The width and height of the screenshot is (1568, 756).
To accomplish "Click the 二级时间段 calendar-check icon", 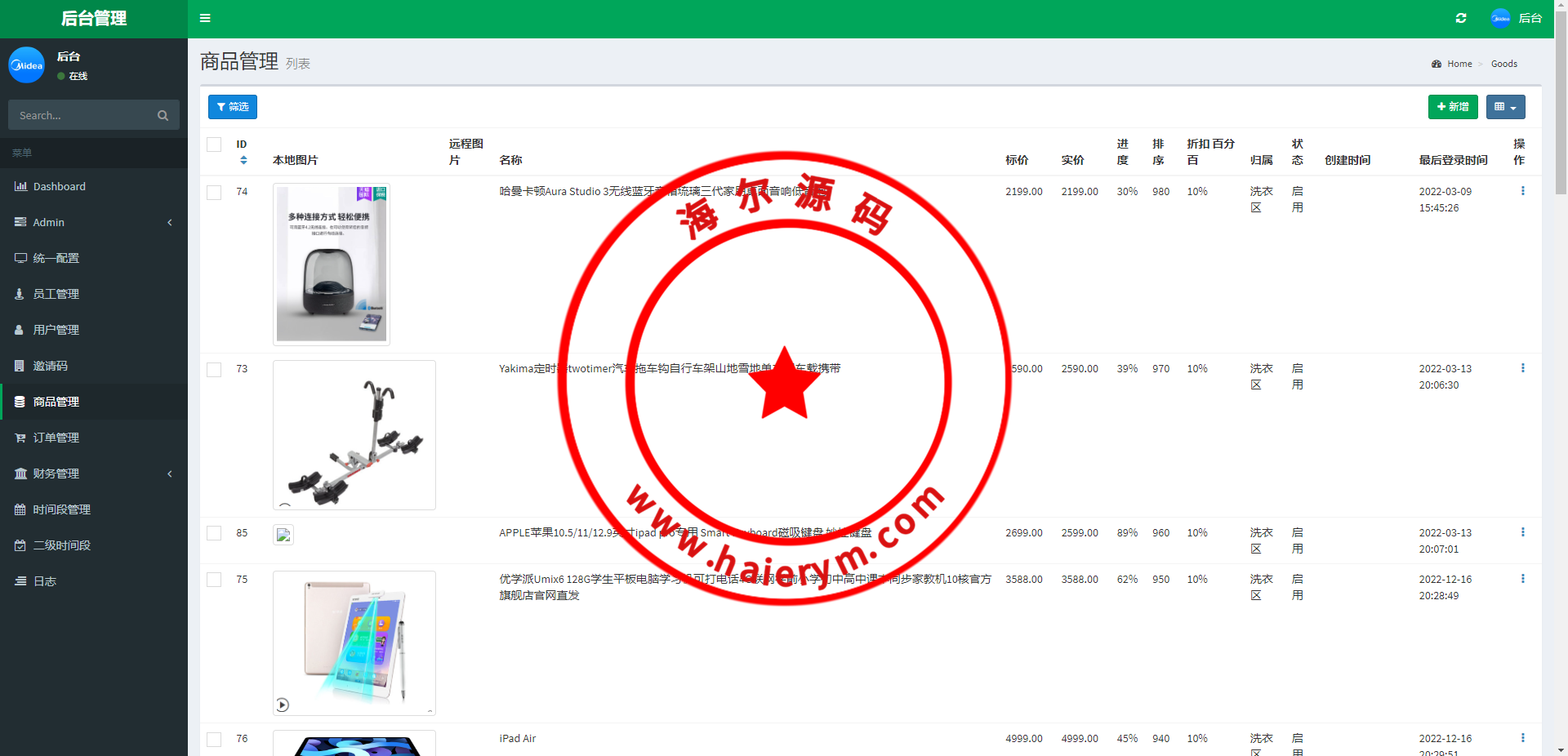I will tap(20, 545).
